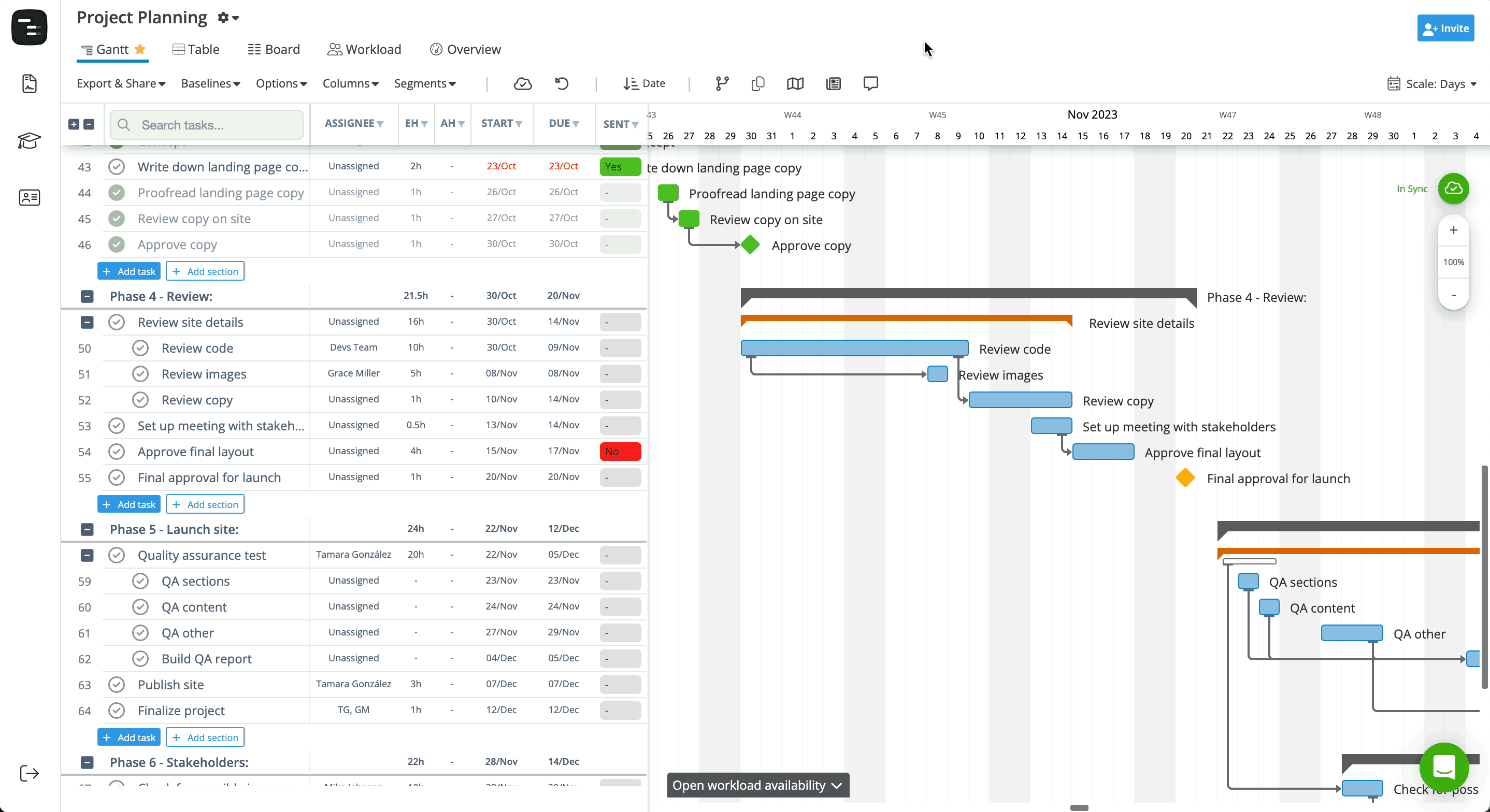Viewport: 1490px width, 812px height.
Task: Switch to the Workload view
Action: [x=364, y=49]
